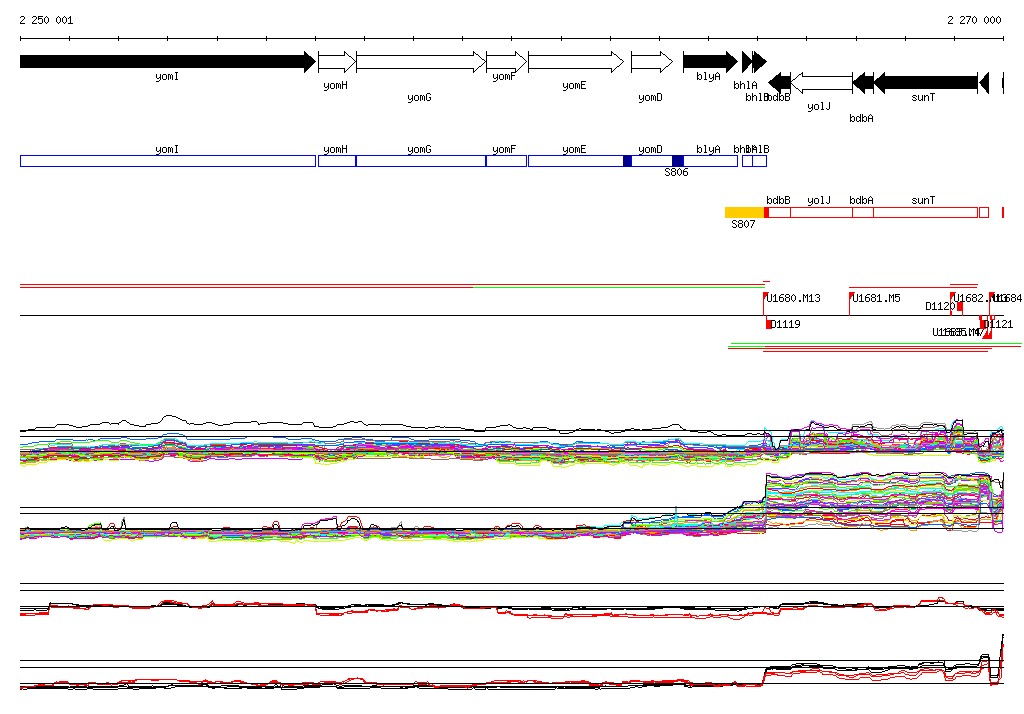The height and width of the screenshot is (714, 1024).
Task: Click the U1680.M13 upshift marker label
Action: tap(793, 299)
